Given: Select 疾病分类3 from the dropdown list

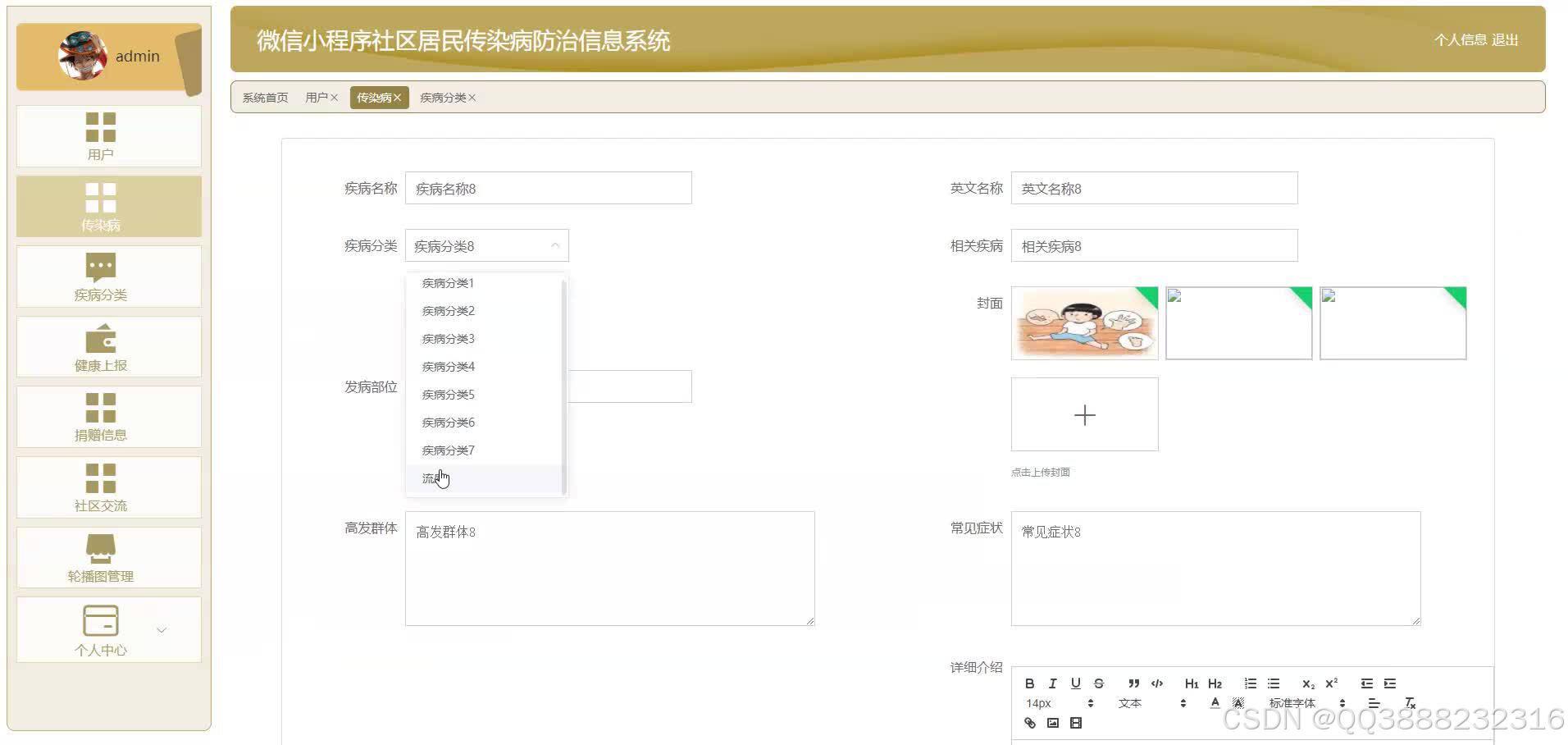Looking at the screenshot, I should [x=484, y=339].
